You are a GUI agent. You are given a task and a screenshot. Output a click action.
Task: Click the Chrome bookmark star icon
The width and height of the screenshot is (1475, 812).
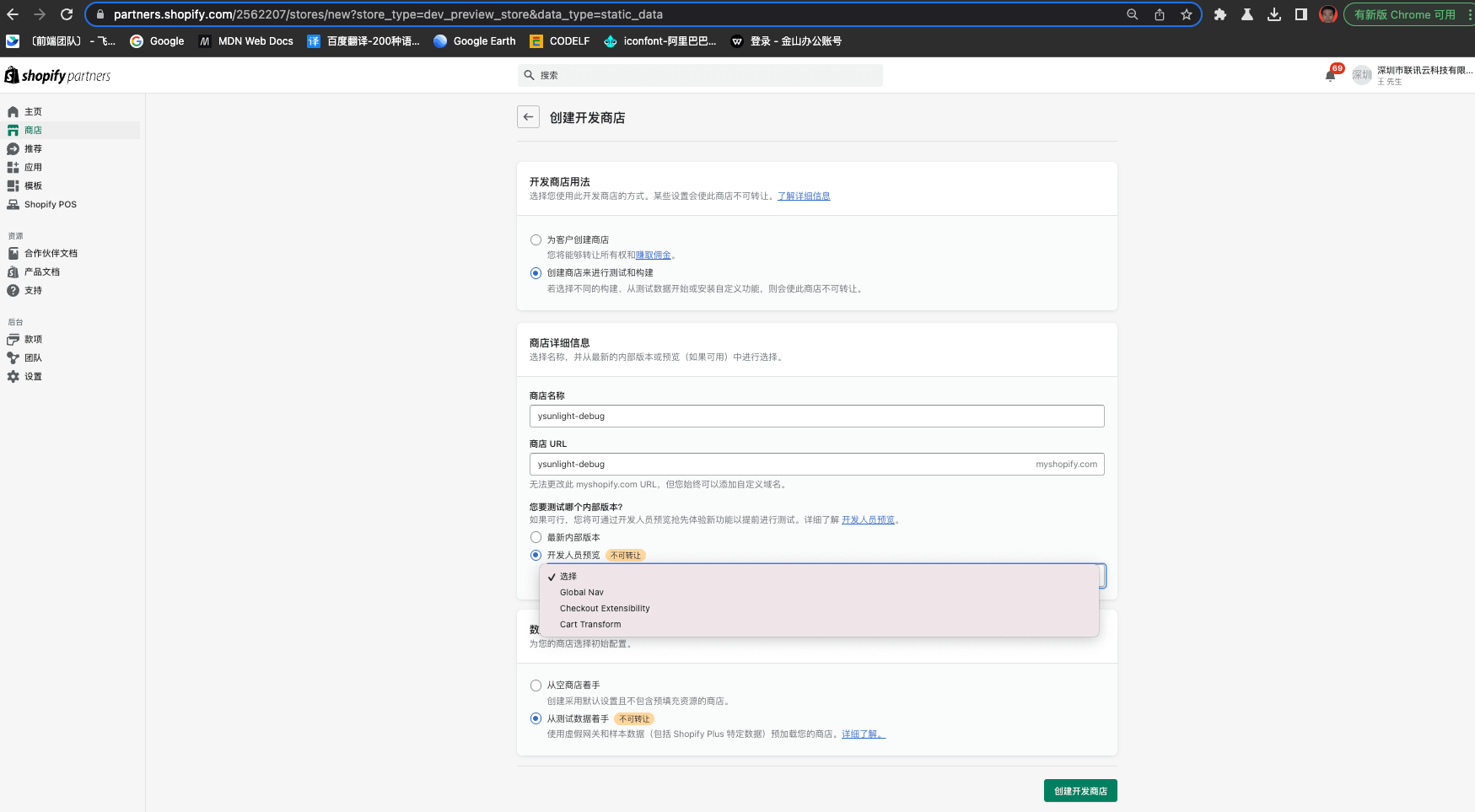click(x=1187, y=14)
